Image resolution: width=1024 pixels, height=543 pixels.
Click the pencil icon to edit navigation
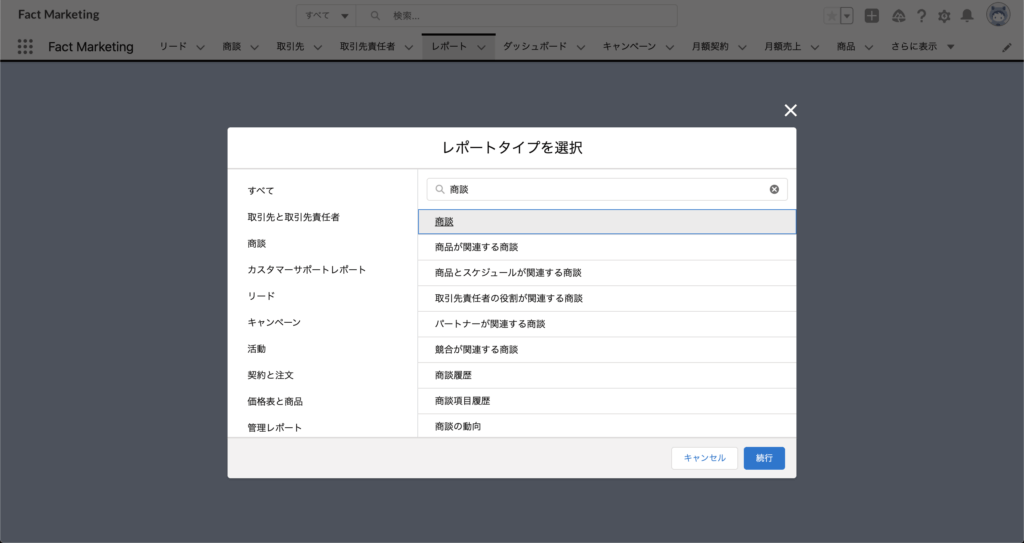pos(1006,47)
